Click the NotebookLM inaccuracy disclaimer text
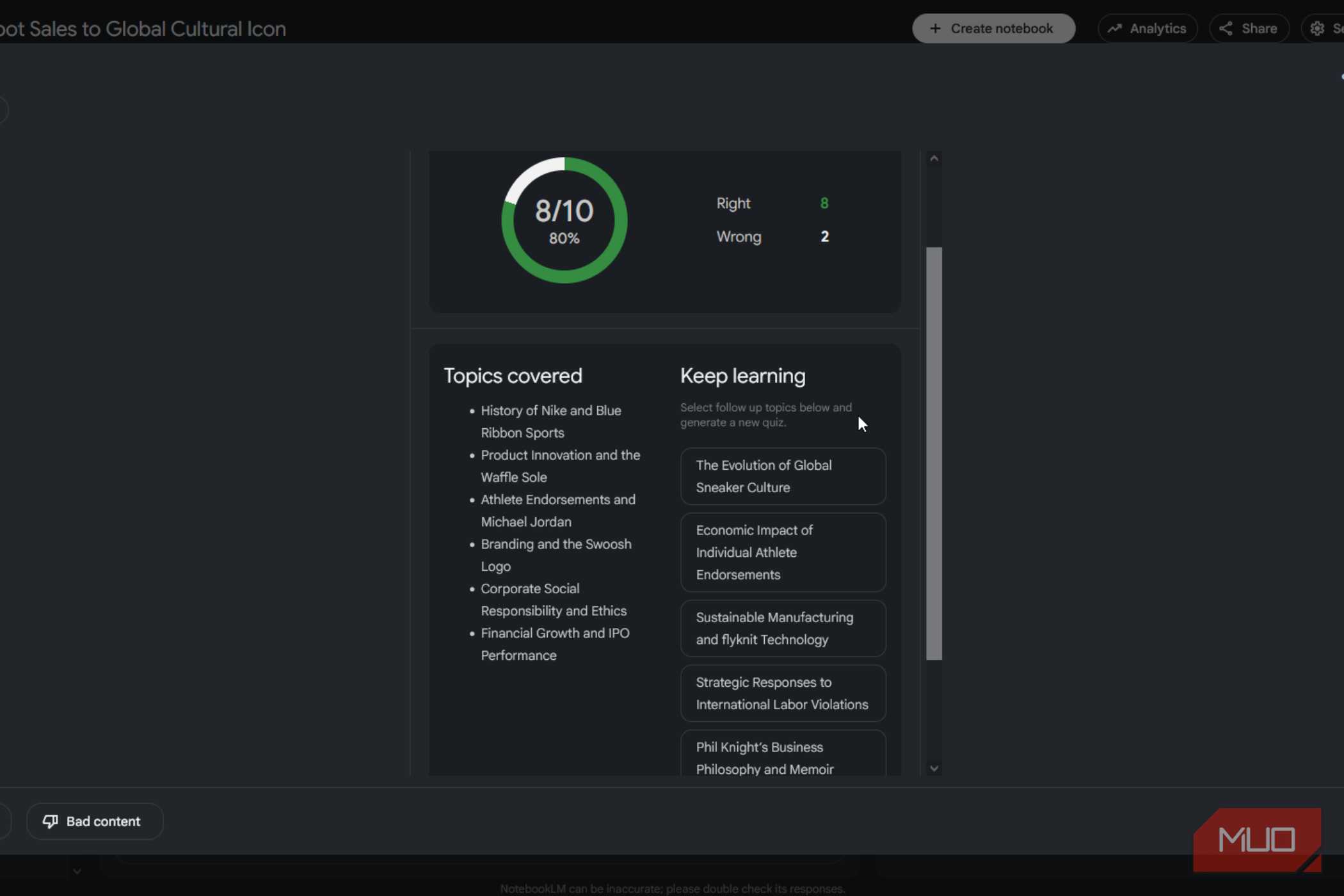Screen dimensions: 1344x896 coord(672,888)
